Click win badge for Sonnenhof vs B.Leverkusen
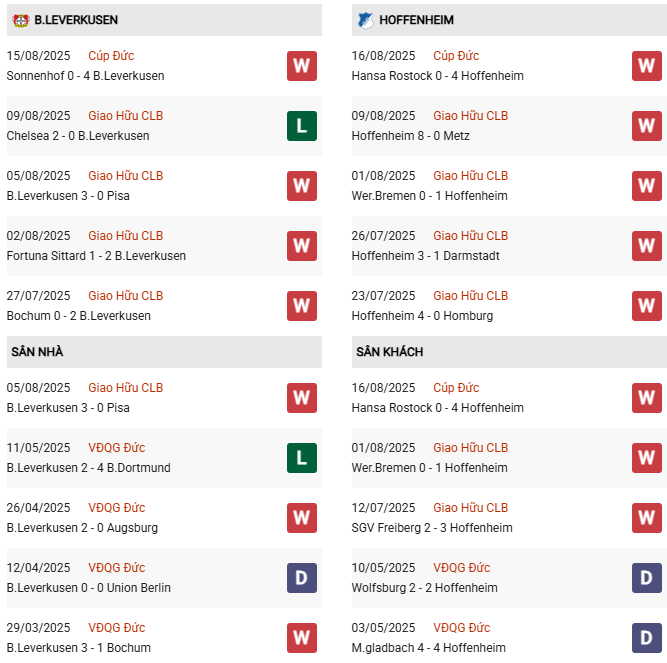This screenshot has height=663, width=667. [x=302, y=66]
